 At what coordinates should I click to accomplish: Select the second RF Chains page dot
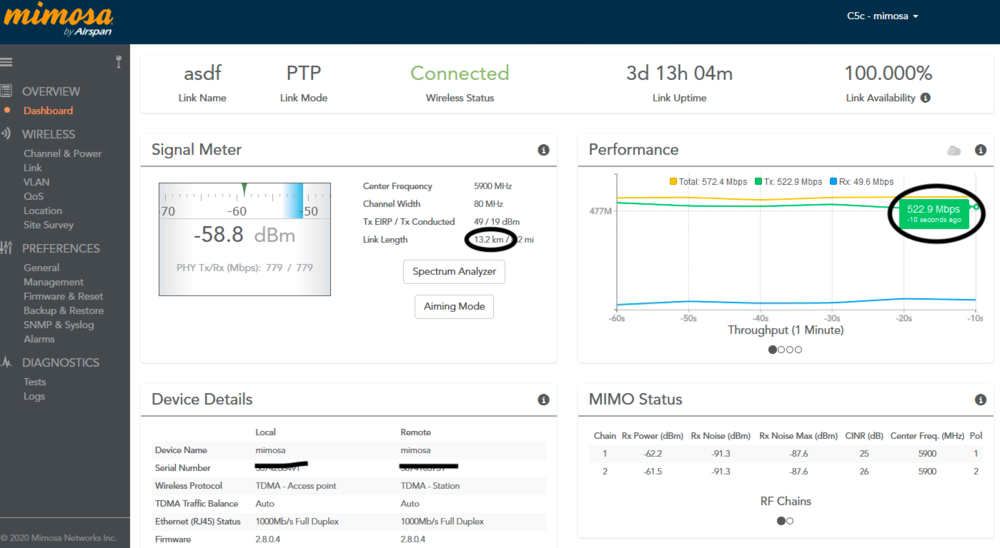tap(790, 521)
